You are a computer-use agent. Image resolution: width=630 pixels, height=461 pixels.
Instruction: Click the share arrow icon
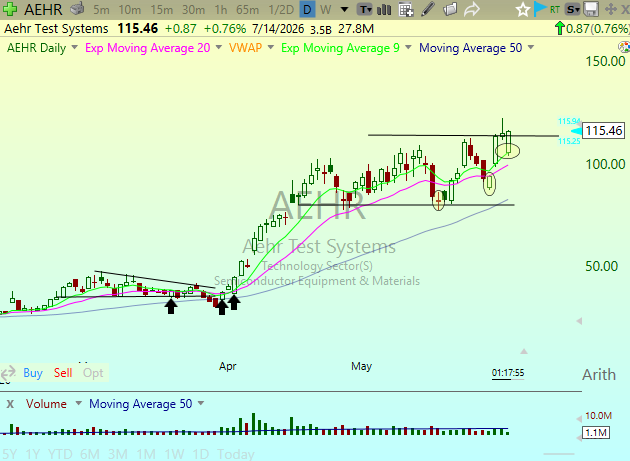tap(472, 9)
